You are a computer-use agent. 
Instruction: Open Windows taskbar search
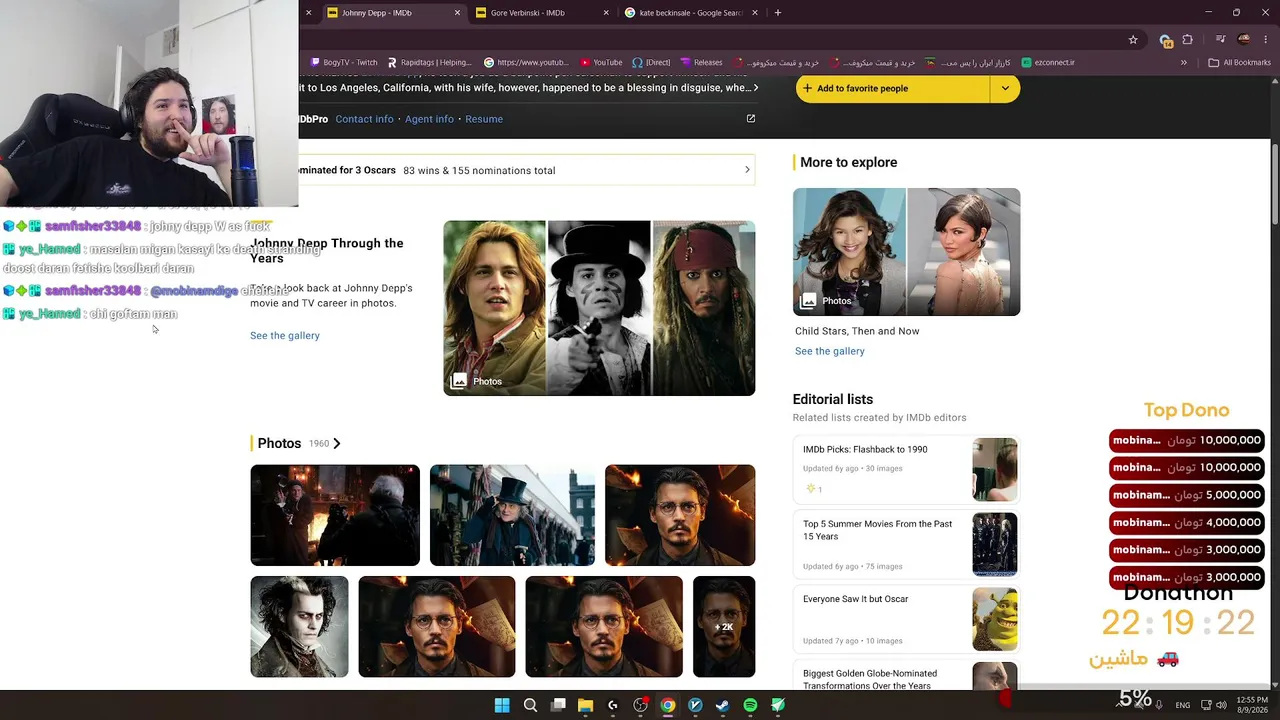click(x=530, y=705)
